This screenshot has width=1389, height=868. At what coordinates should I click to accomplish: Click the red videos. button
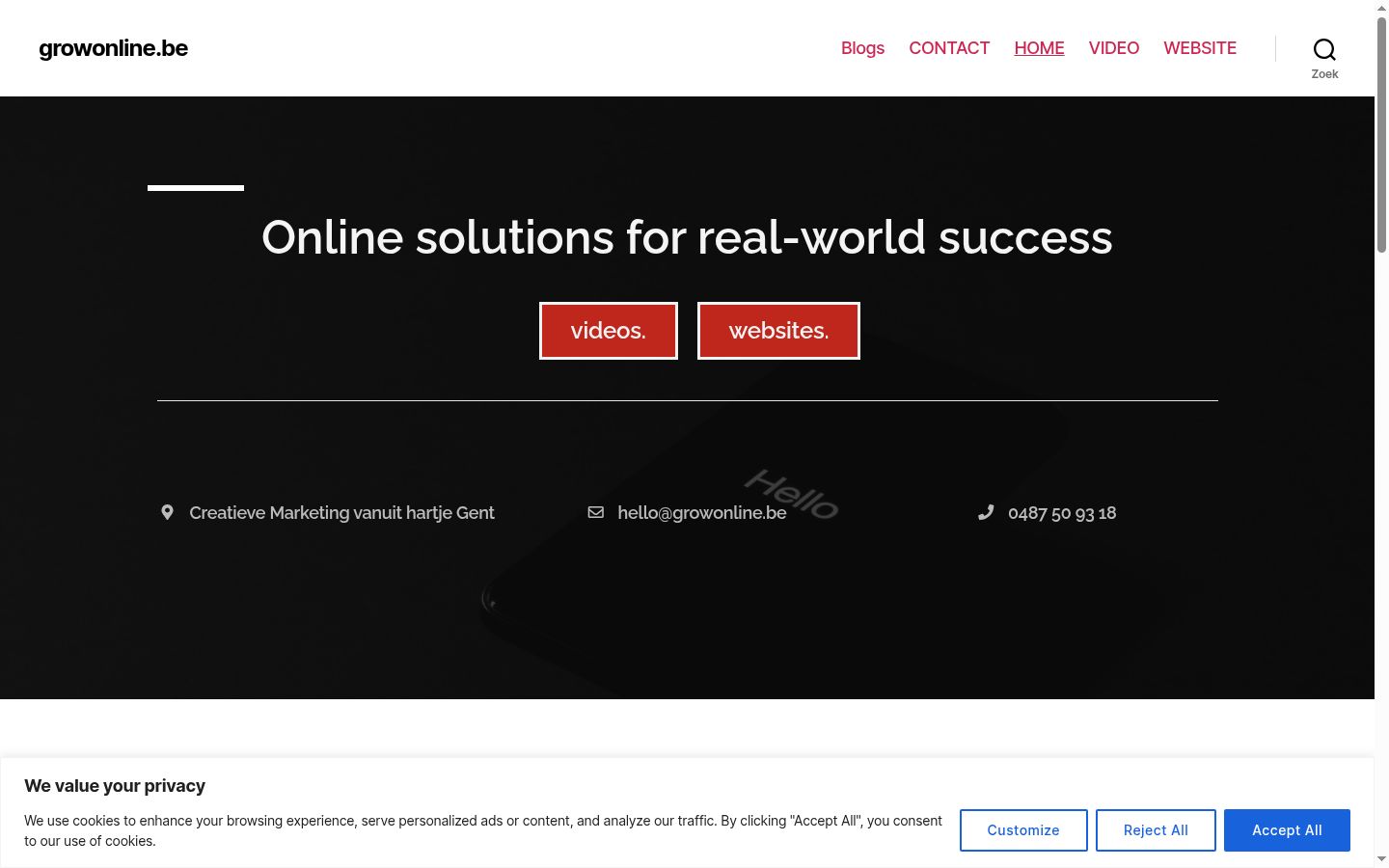pyautogui.click(x=609, y=331)
